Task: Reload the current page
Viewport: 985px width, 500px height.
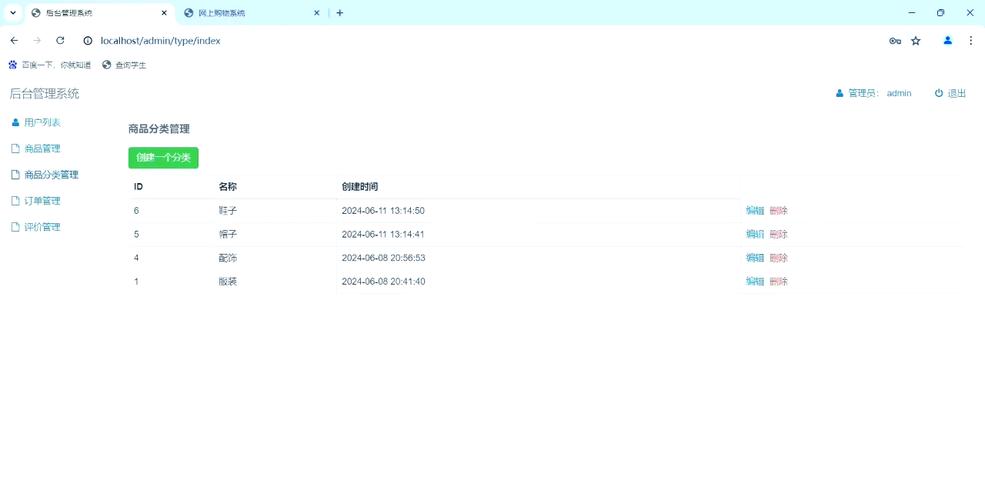Action: coord(60,40)
